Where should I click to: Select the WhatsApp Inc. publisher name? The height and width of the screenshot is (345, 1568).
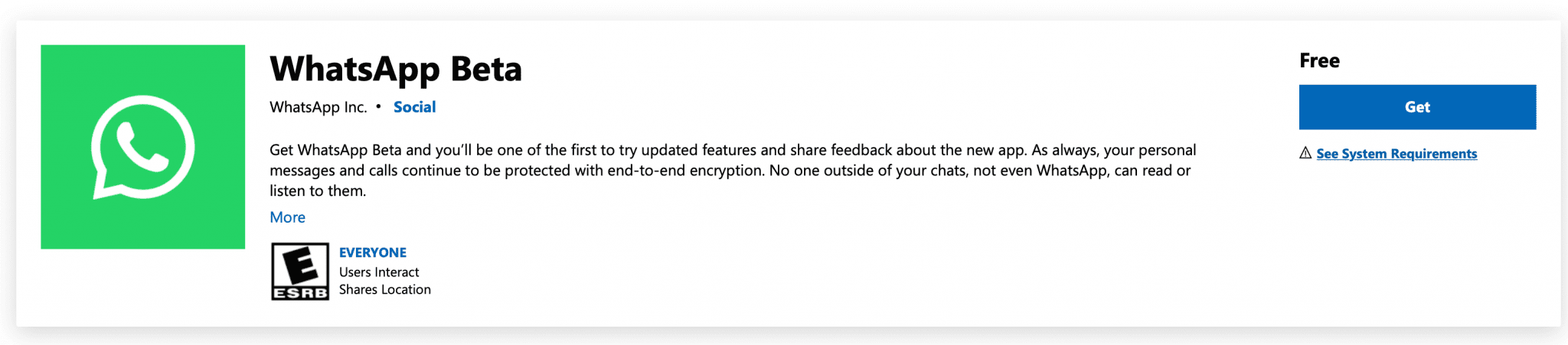click(318, 107)
